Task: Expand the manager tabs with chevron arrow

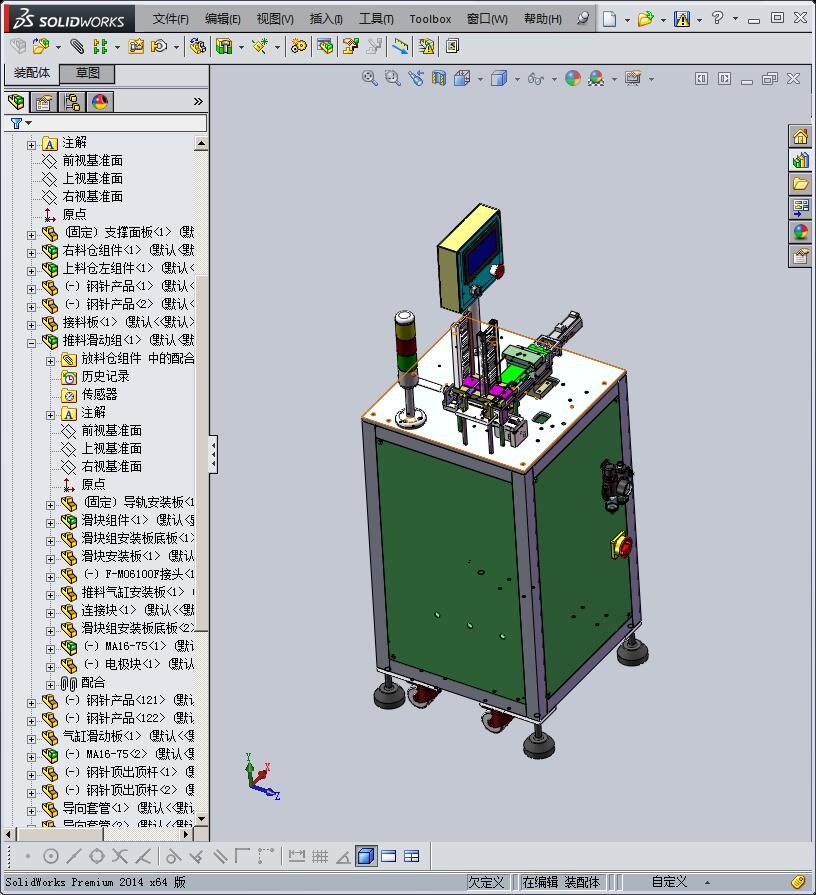Action: click(198, 102)
